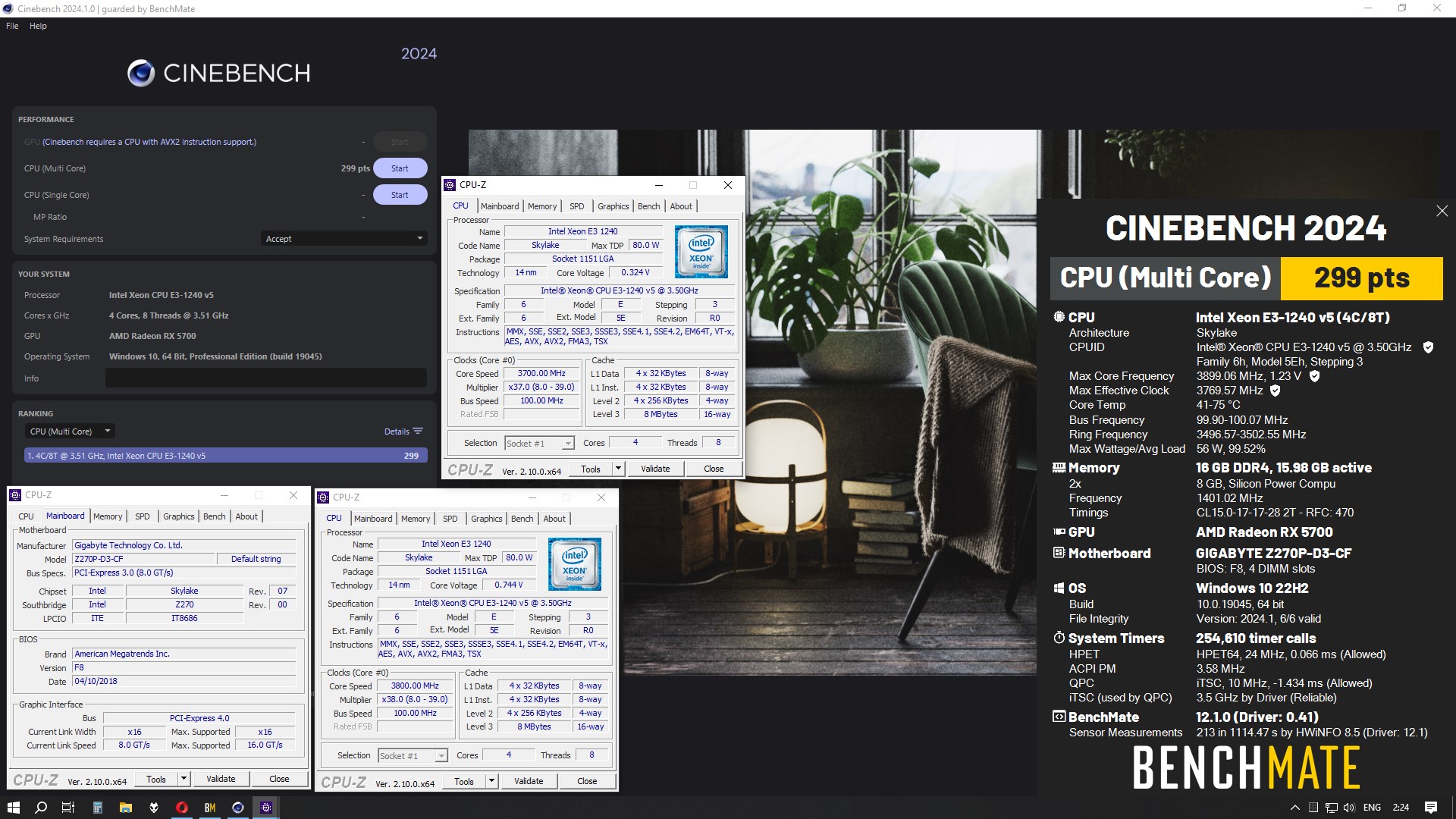The width and height of the screenshot is (1456, 819).
Task: Click the Details filter icon in Ranking
Action: tap(418, 431)
